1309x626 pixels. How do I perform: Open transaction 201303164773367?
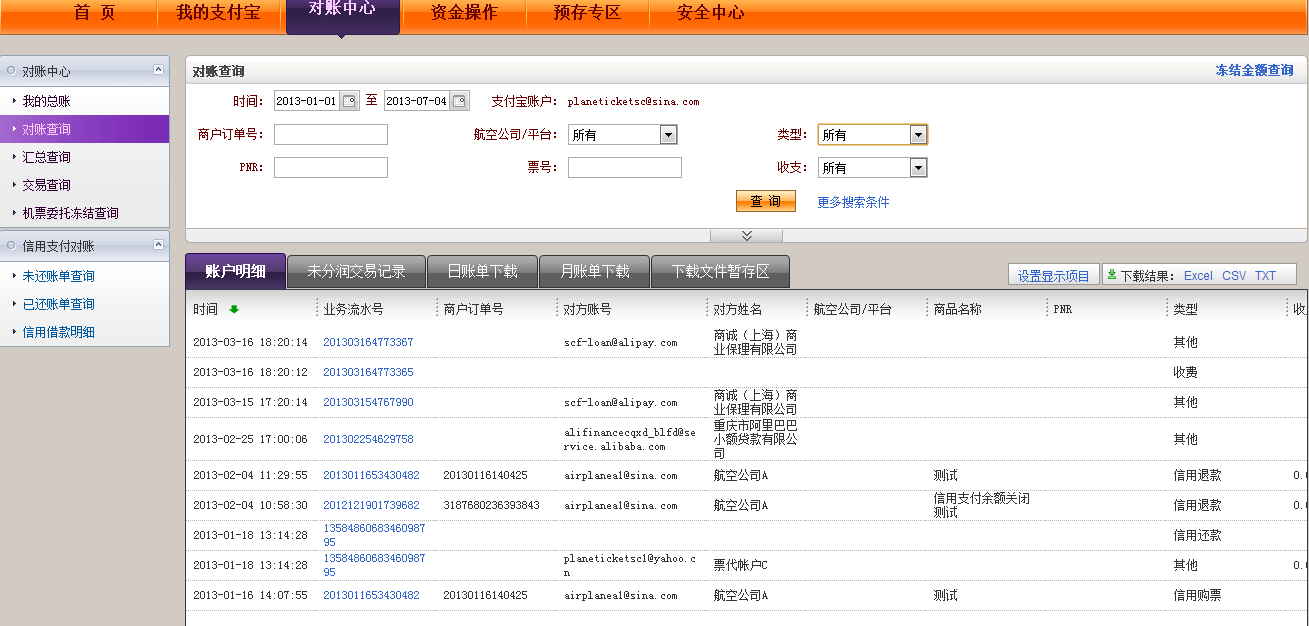coord(368,342)
